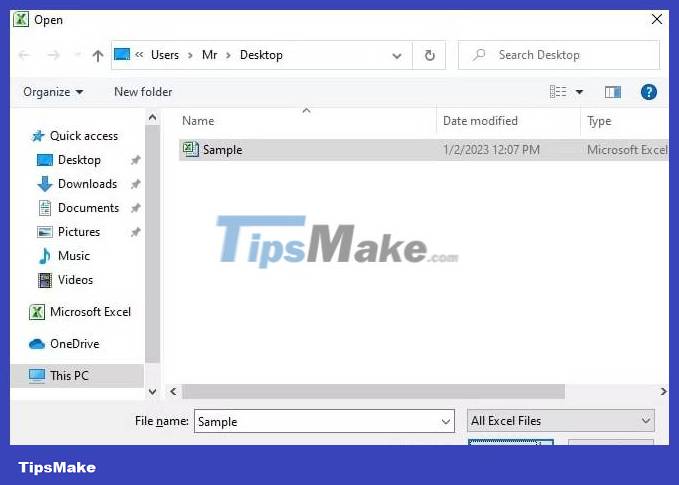Click the search magnifier icon
The image size is (679, 485).
point(479,55)
